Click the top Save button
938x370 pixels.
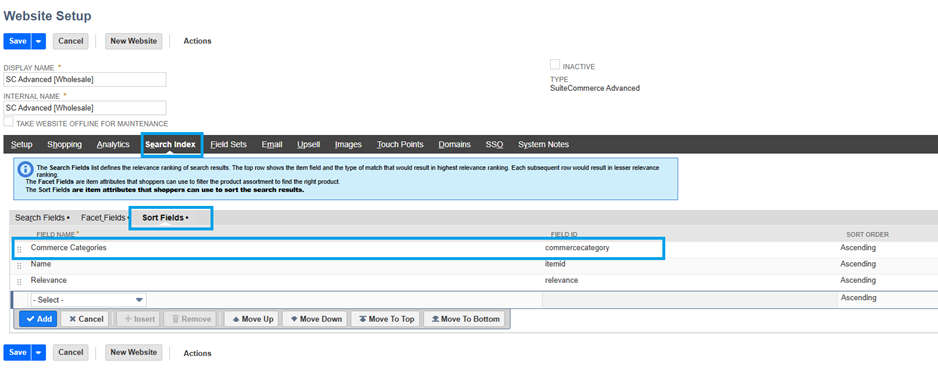click(17, 41)
